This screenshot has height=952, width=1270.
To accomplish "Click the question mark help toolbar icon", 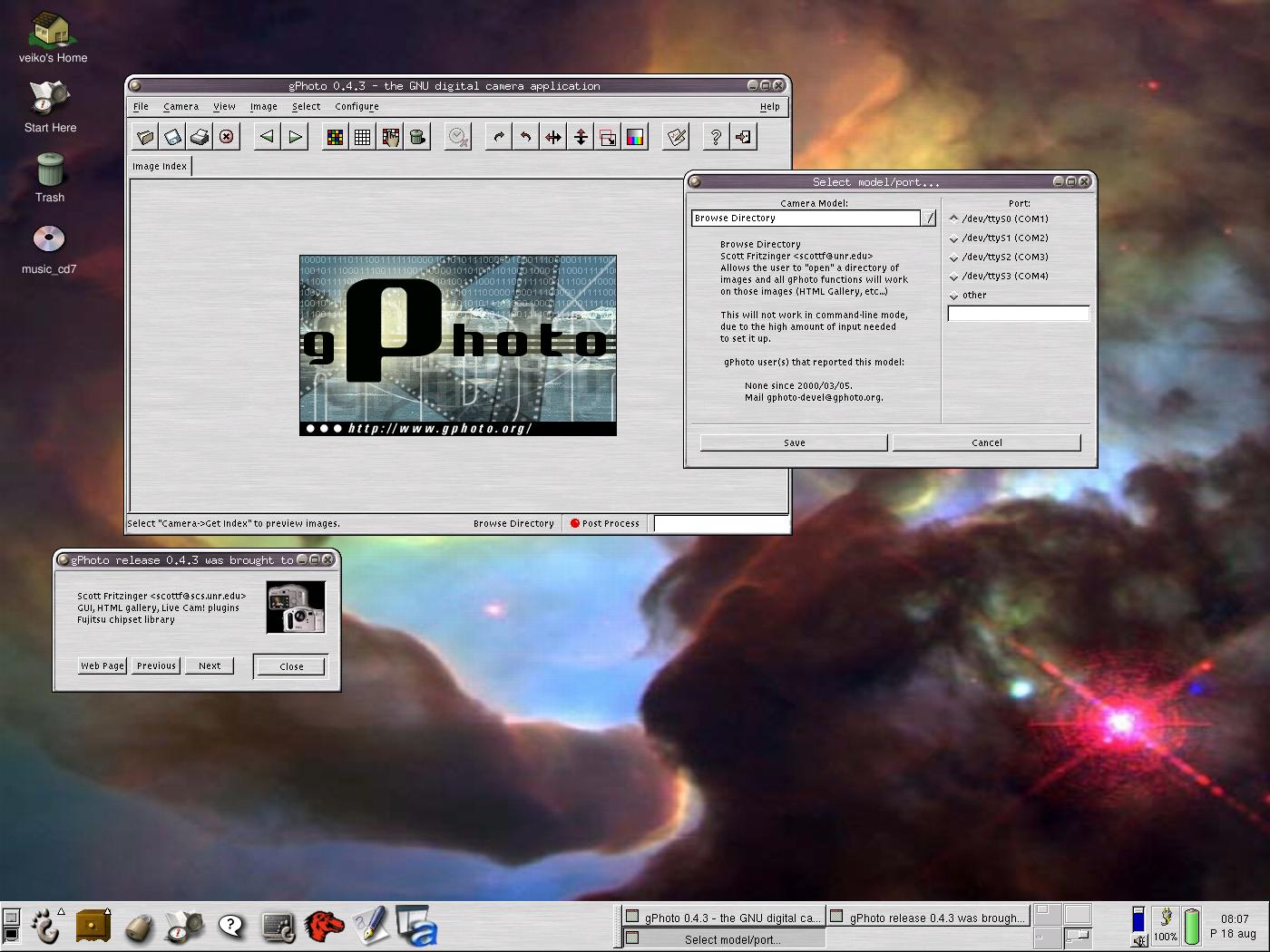I will click(x=716, y=137).
